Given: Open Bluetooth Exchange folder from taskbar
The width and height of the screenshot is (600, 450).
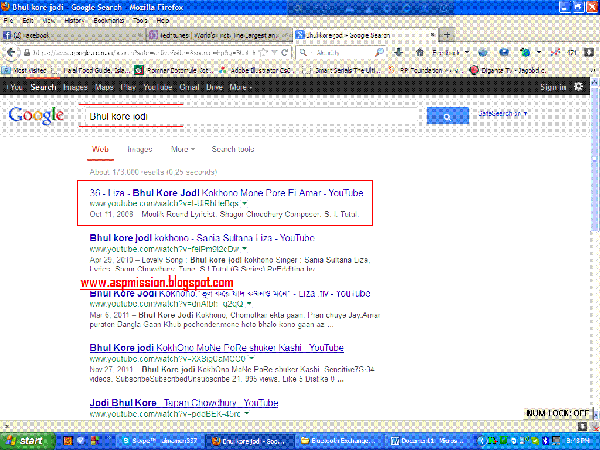Looking at the screenshot, I should (x=339, y=441).
